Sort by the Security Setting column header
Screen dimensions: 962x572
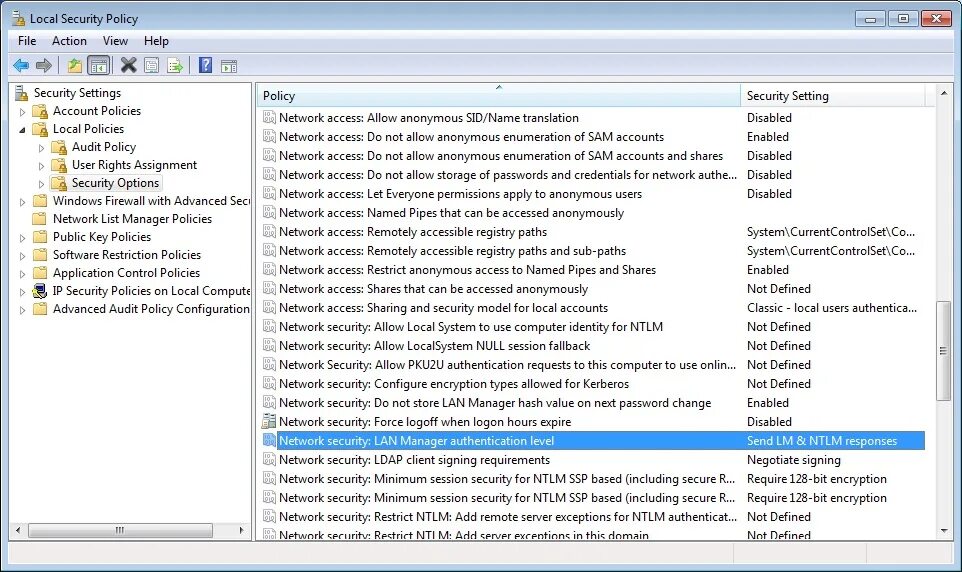pyautogui.click(x=833, y=96)
